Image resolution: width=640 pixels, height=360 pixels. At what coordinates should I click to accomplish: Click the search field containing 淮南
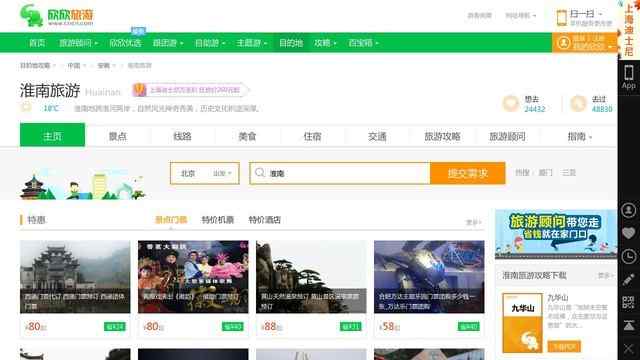(340, 173)
